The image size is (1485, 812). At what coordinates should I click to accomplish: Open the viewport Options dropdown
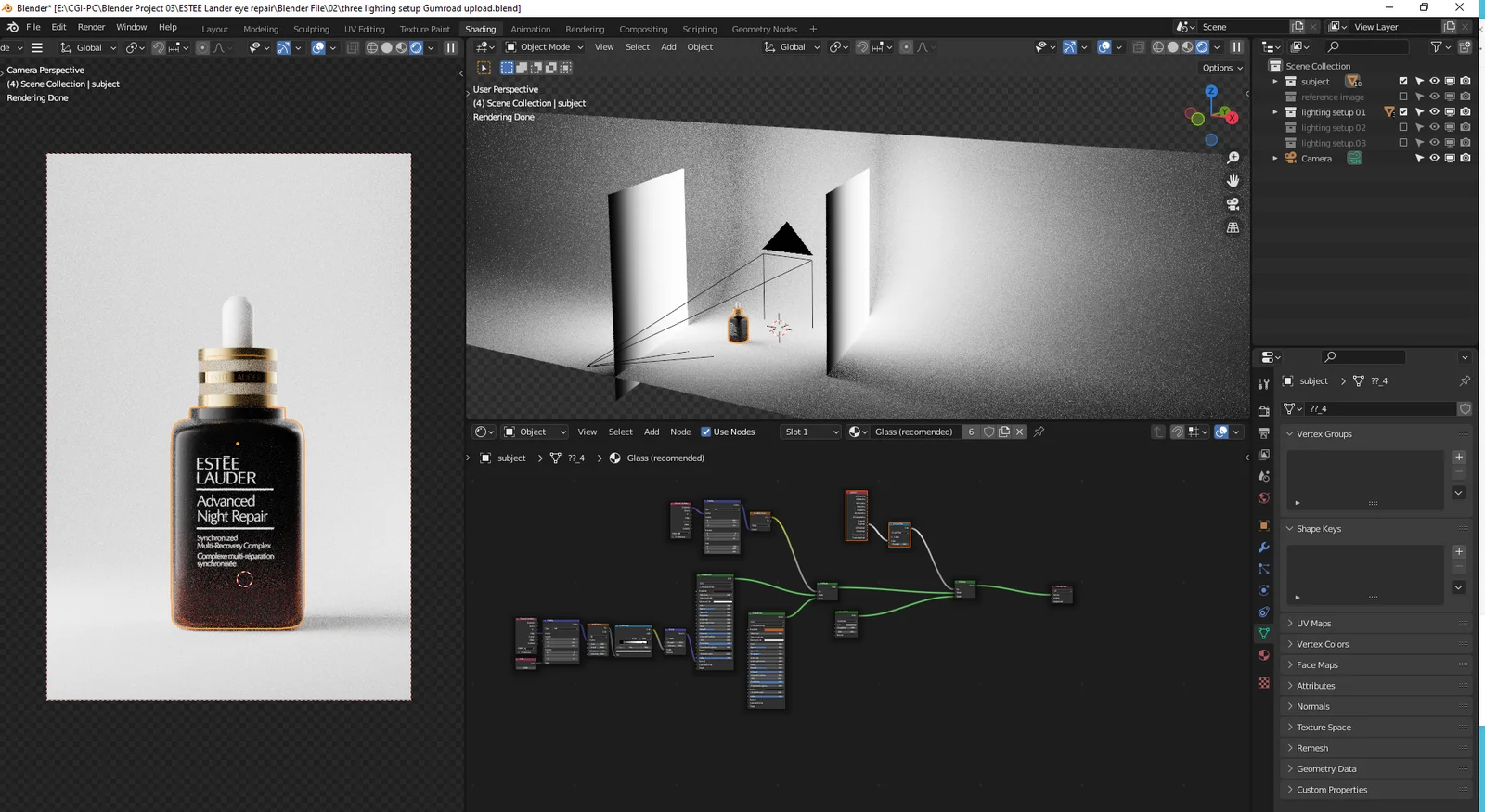coord(1221,68)
